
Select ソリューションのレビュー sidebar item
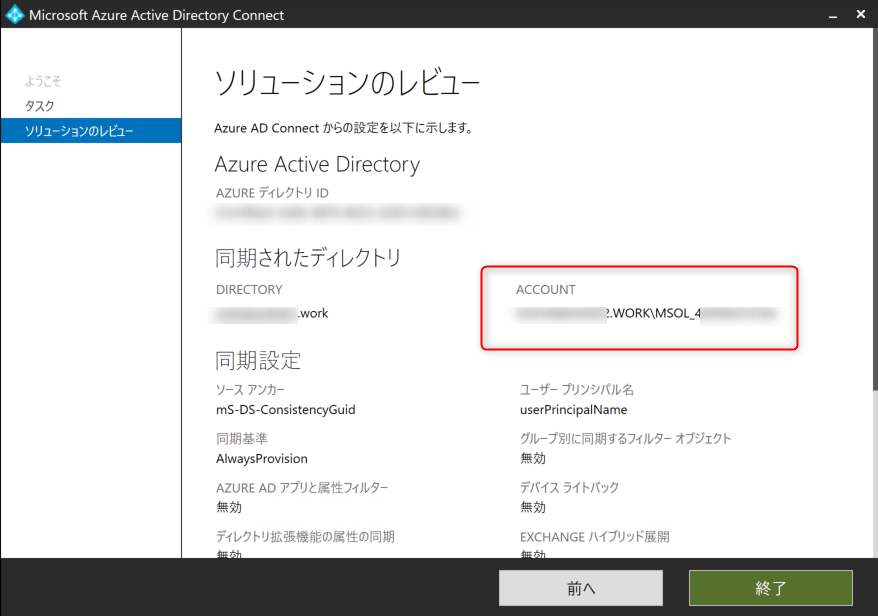pyautogui.click(x=91, y=130)
